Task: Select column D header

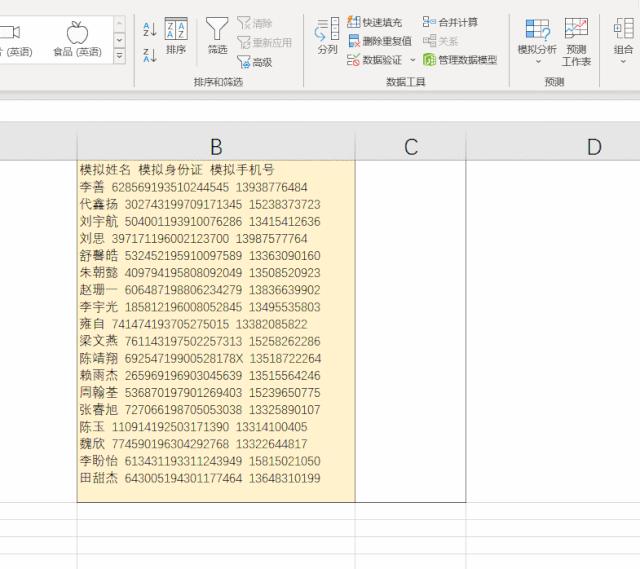Action: [x=594, y=147]
